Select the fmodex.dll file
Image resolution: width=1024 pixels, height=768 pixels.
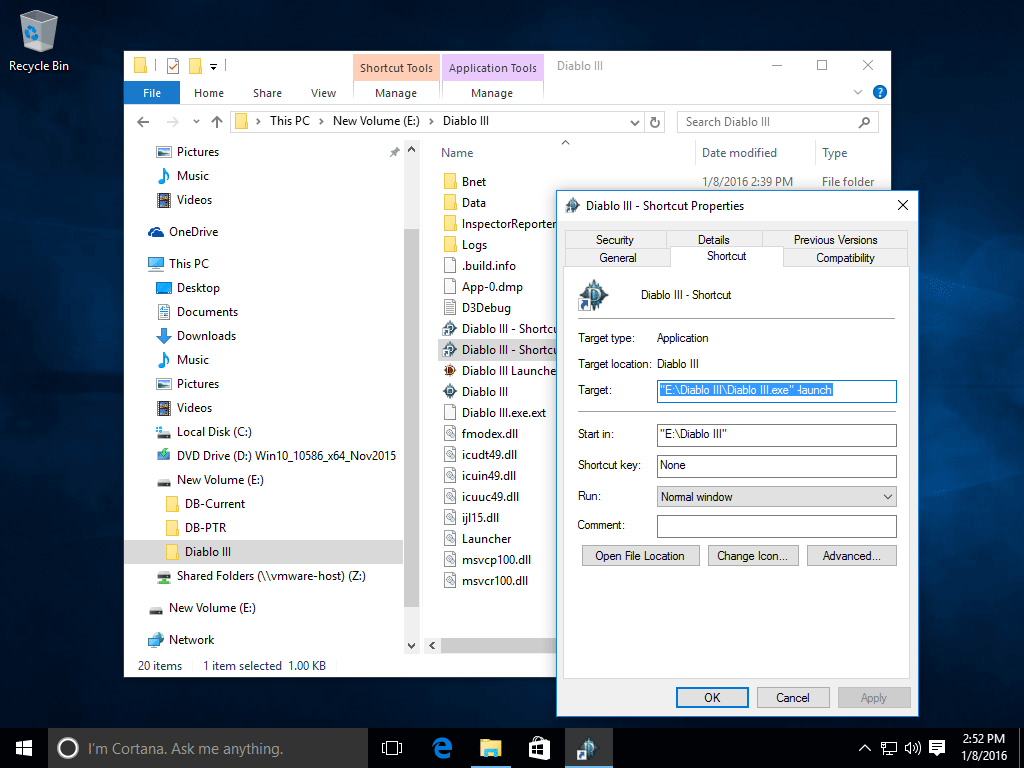click(x=489, y=434)
